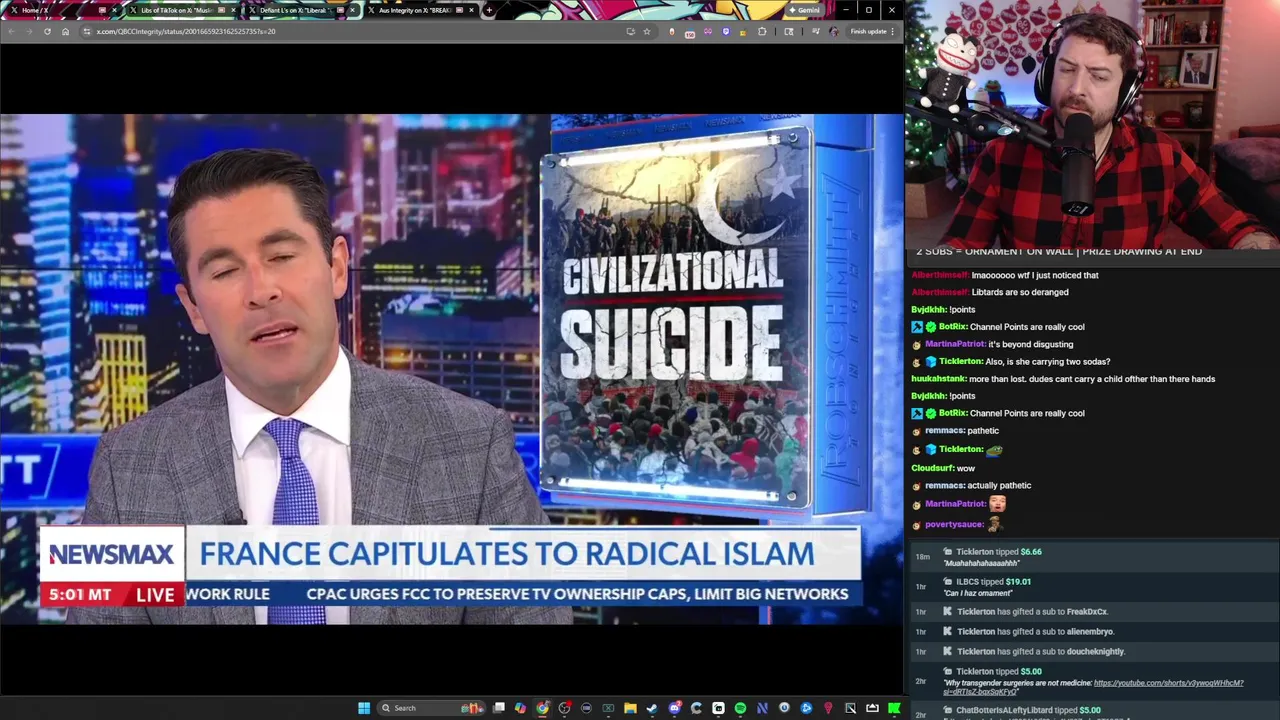This screenshot has width=1280, height=720.
Task: Close the Home / X tab
Action: click(114, 10)
